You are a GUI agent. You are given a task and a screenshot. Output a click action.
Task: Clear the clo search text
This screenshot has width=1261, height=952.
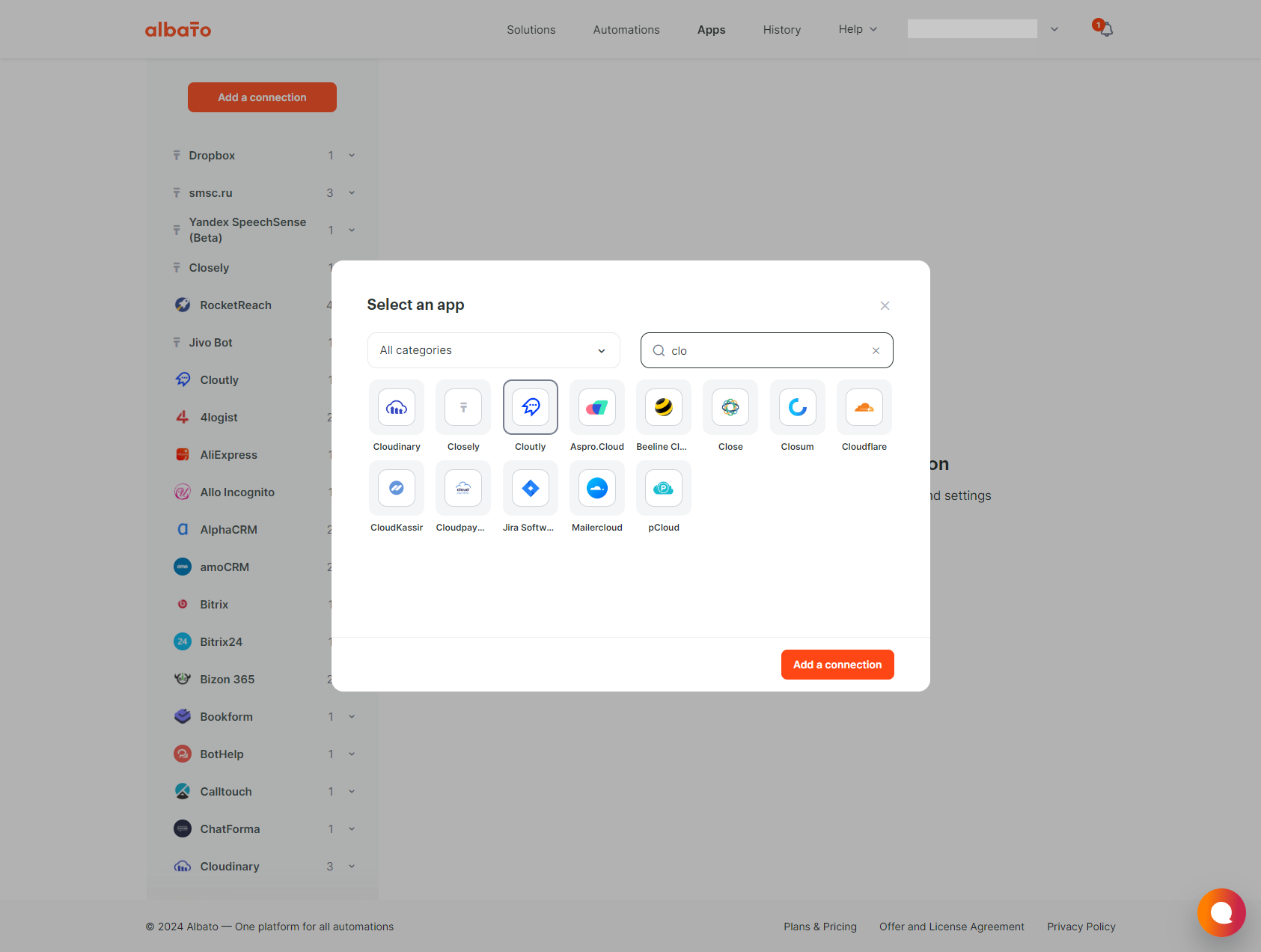[x=876, y=350]
